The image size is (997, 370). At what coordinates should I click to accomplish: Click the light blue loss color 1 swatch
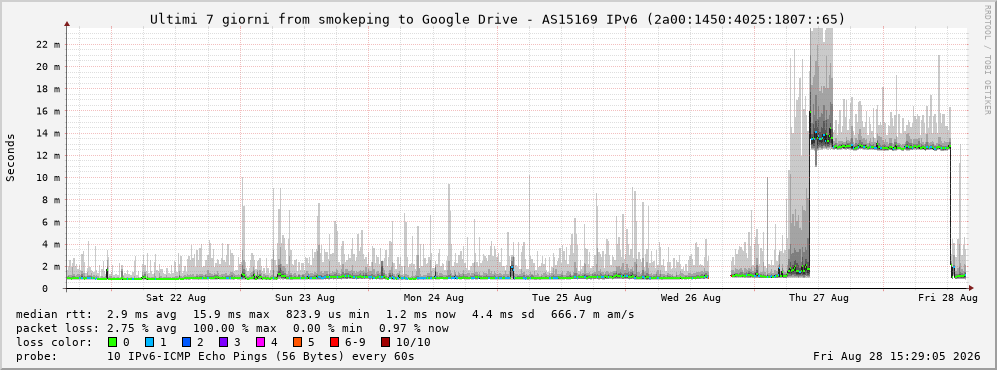point(149,342)
